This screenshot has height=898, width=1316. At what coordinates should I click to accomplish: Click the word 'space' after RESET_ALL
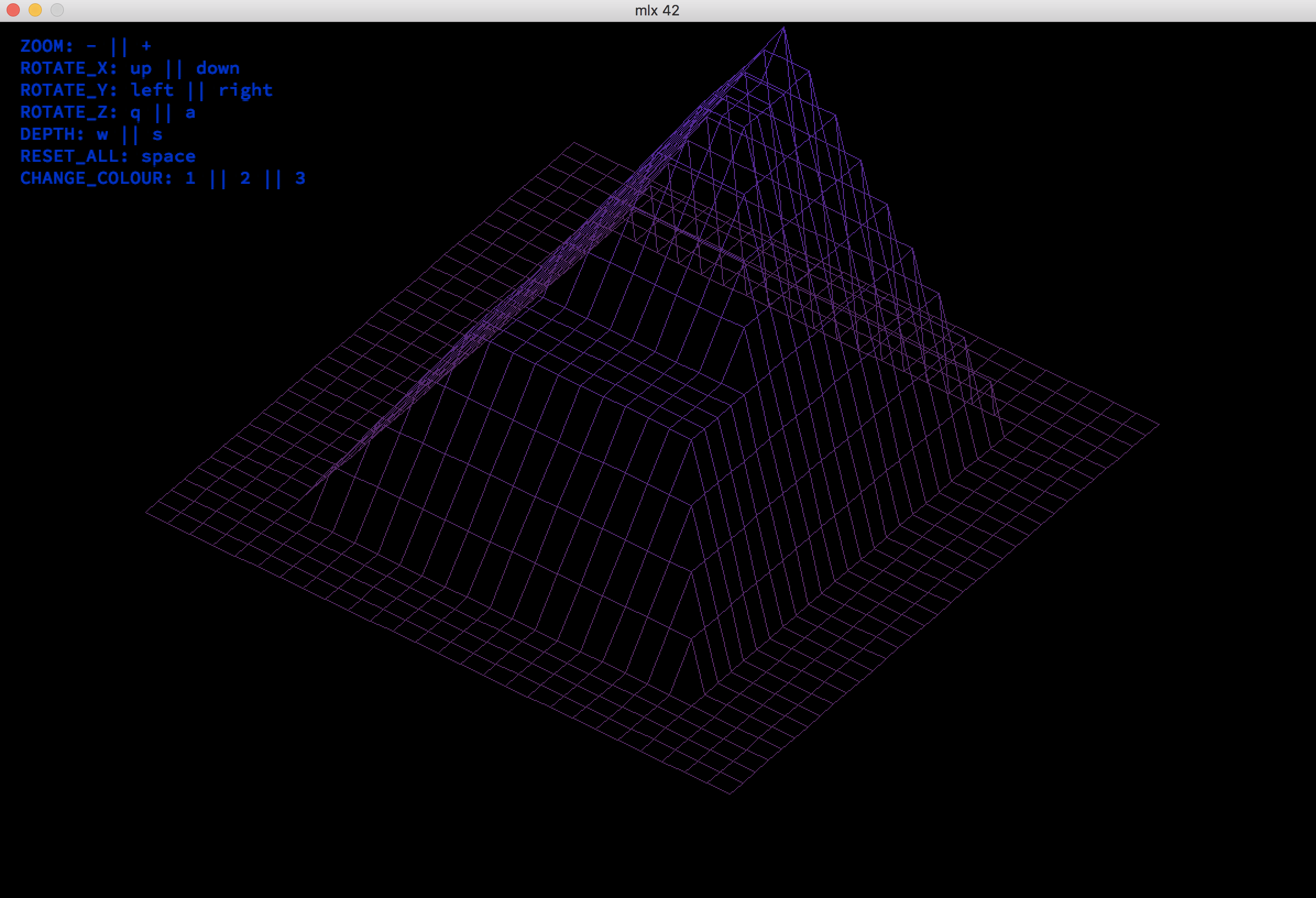tap(168, 157)
